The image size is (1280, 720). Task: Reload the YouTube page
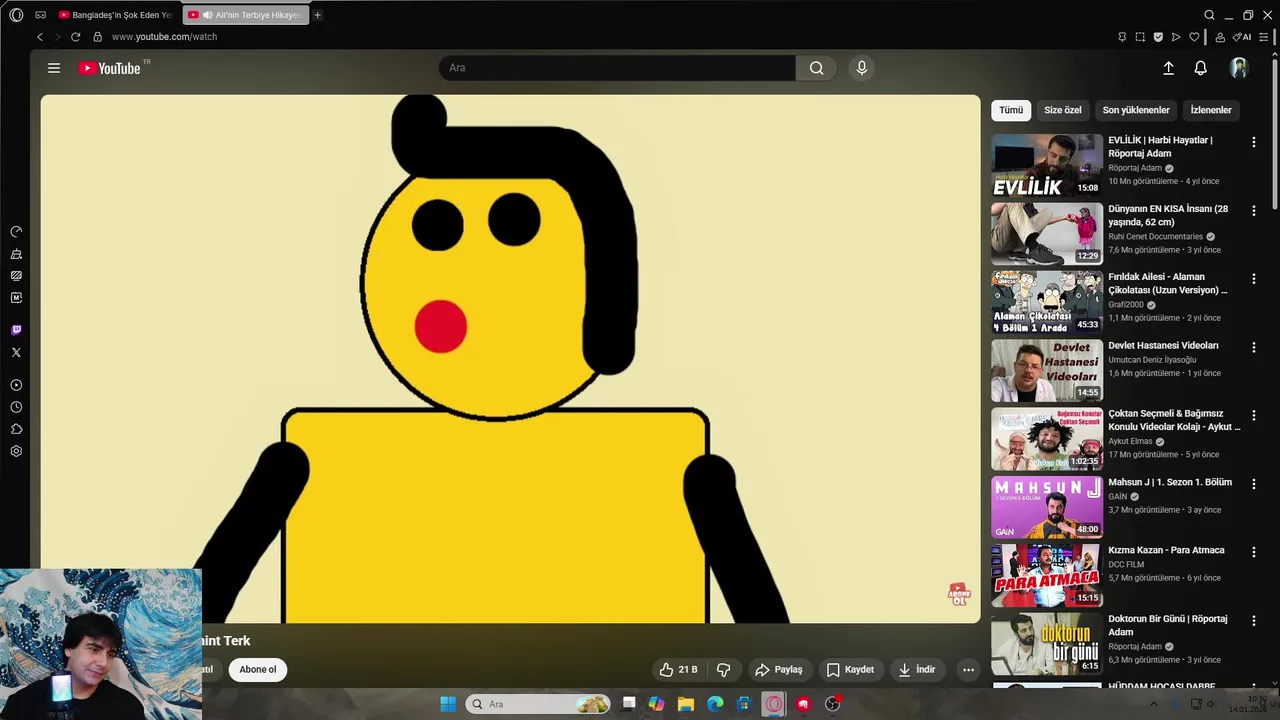pyautogui.click(x=75, y=37)
